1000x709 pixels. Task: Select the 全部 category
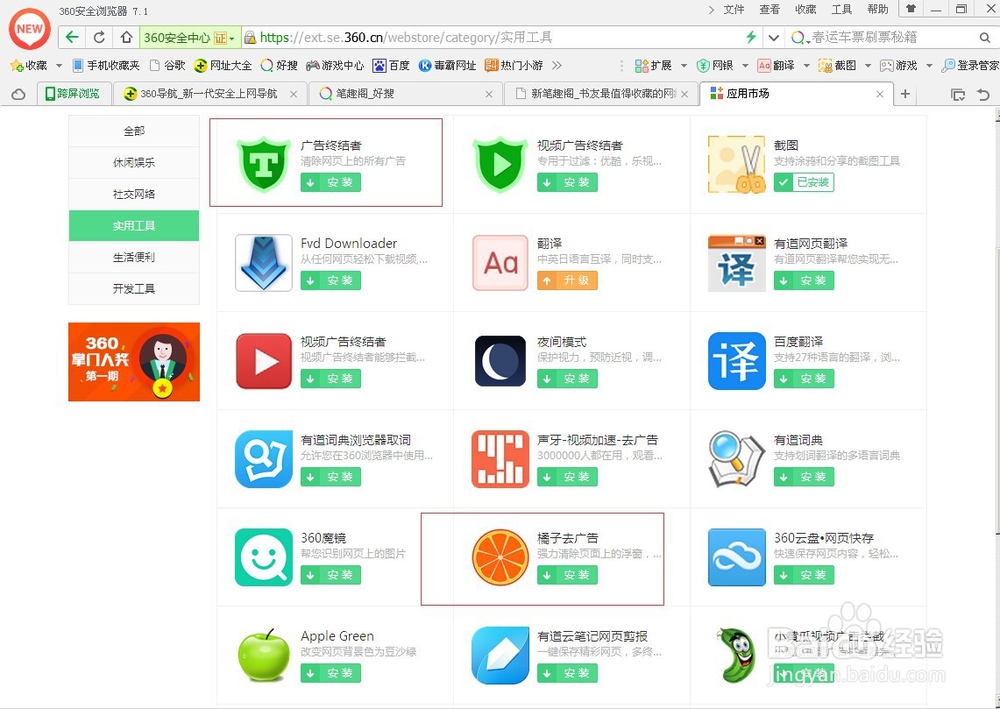pyautogui.click(x=134, y=131)
